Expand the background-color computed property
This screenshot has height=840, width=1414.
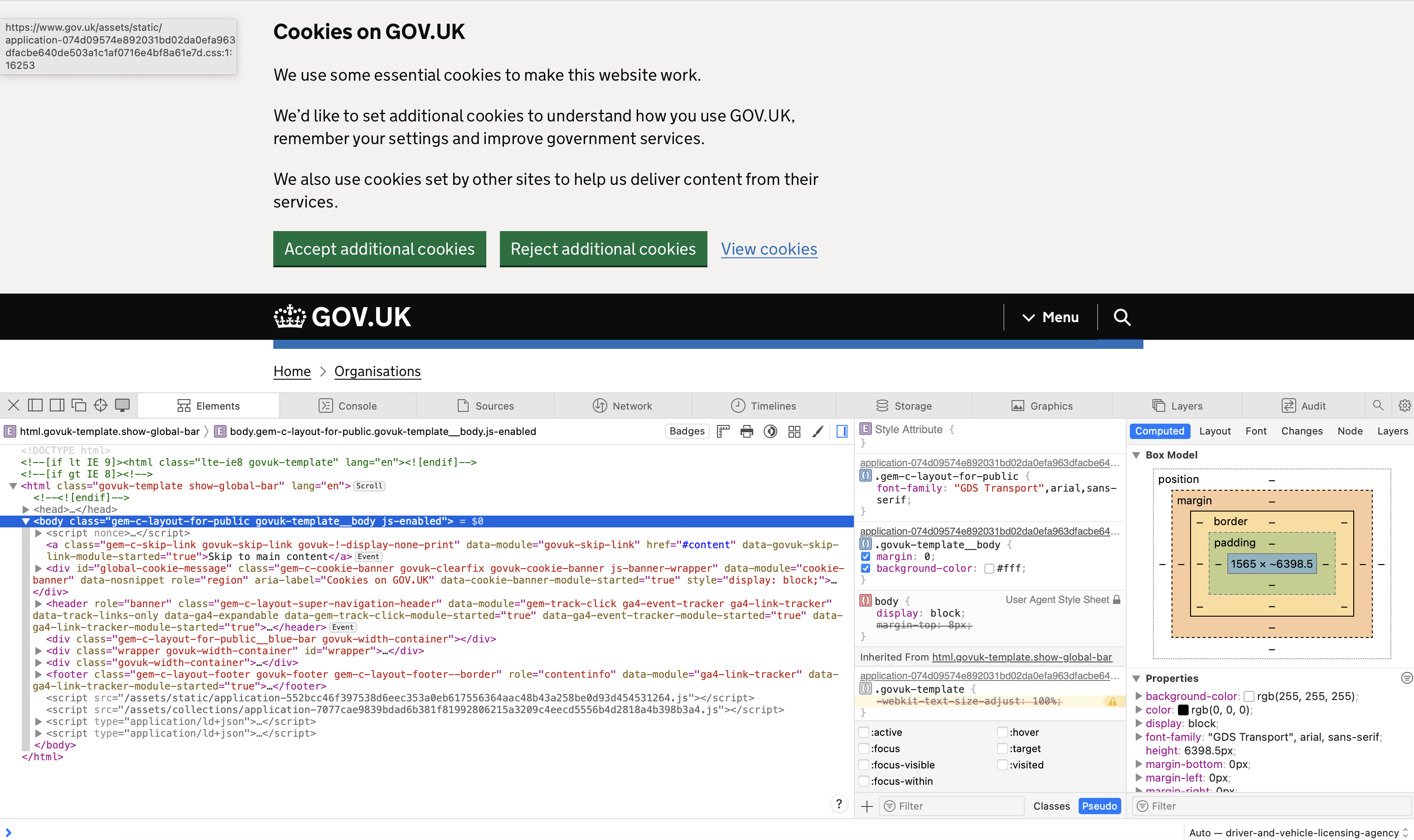click(1138, 696)
